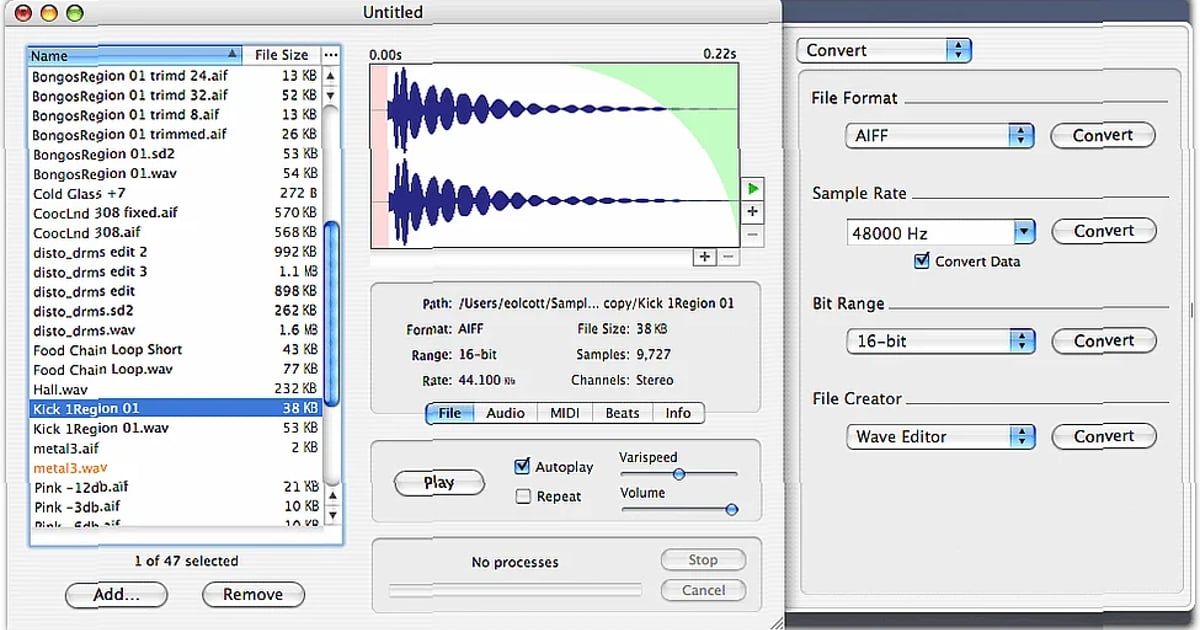The height and width of the screenshot is (630, 1200).
Task: Open the Sample Rate 48000 Hz dropdown
Action: 1024,231
